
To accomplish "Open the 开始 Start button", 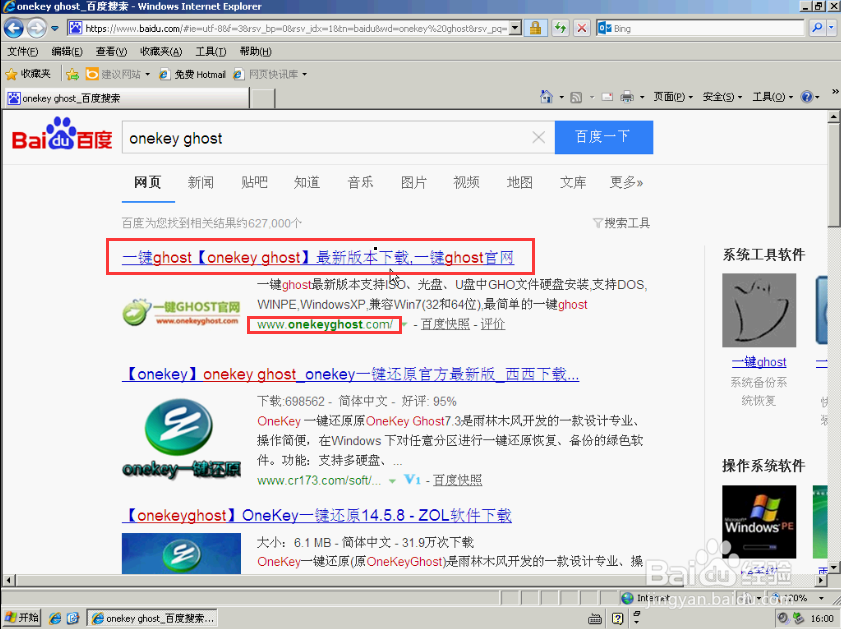I will click(21, 618).
